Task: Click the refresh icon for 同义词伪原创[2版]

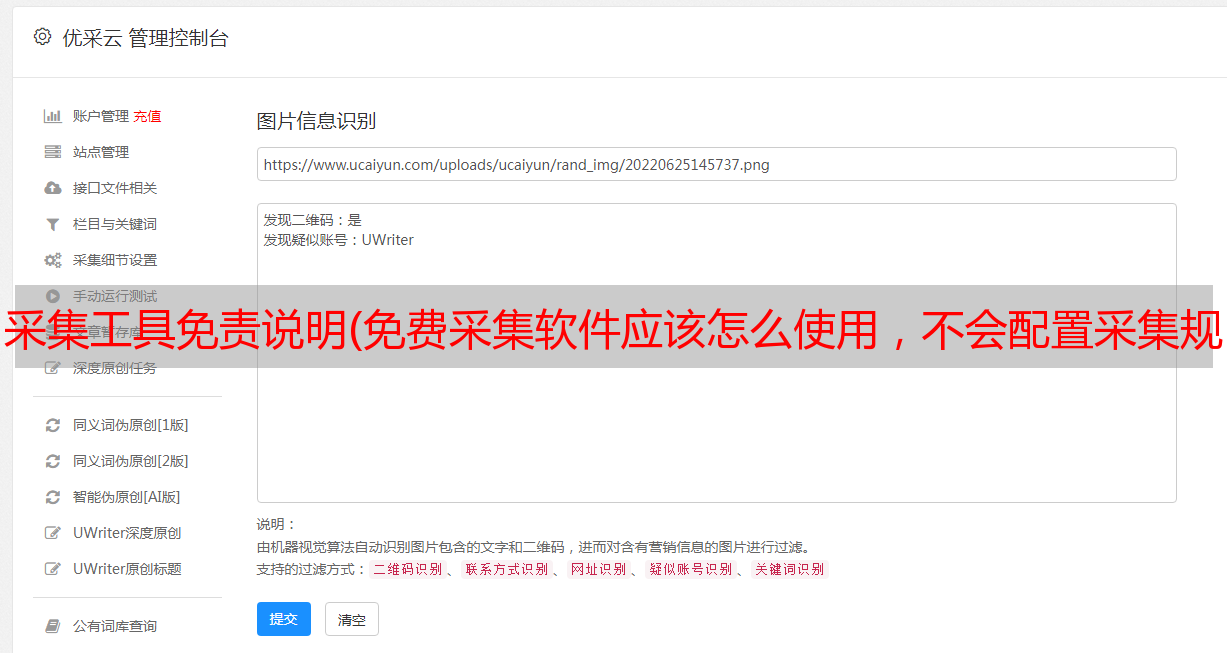Action: [53, 461]
